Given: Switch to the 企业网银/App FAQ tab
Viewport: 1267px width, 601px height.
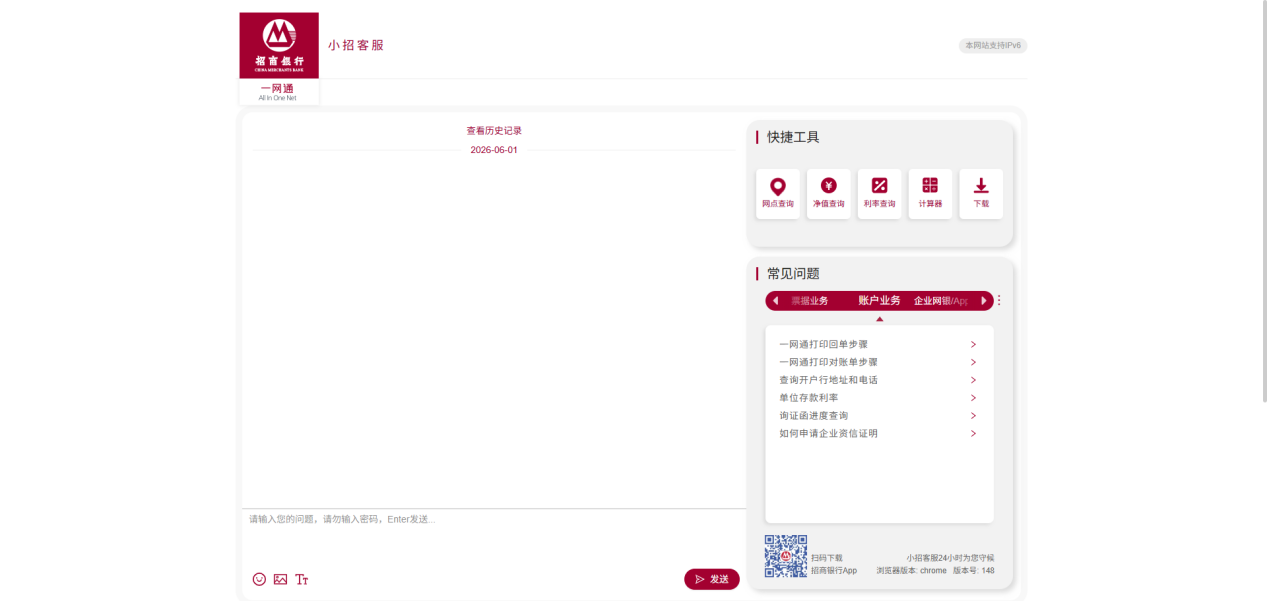Looking at the screenshot, I should click(941, 301).
